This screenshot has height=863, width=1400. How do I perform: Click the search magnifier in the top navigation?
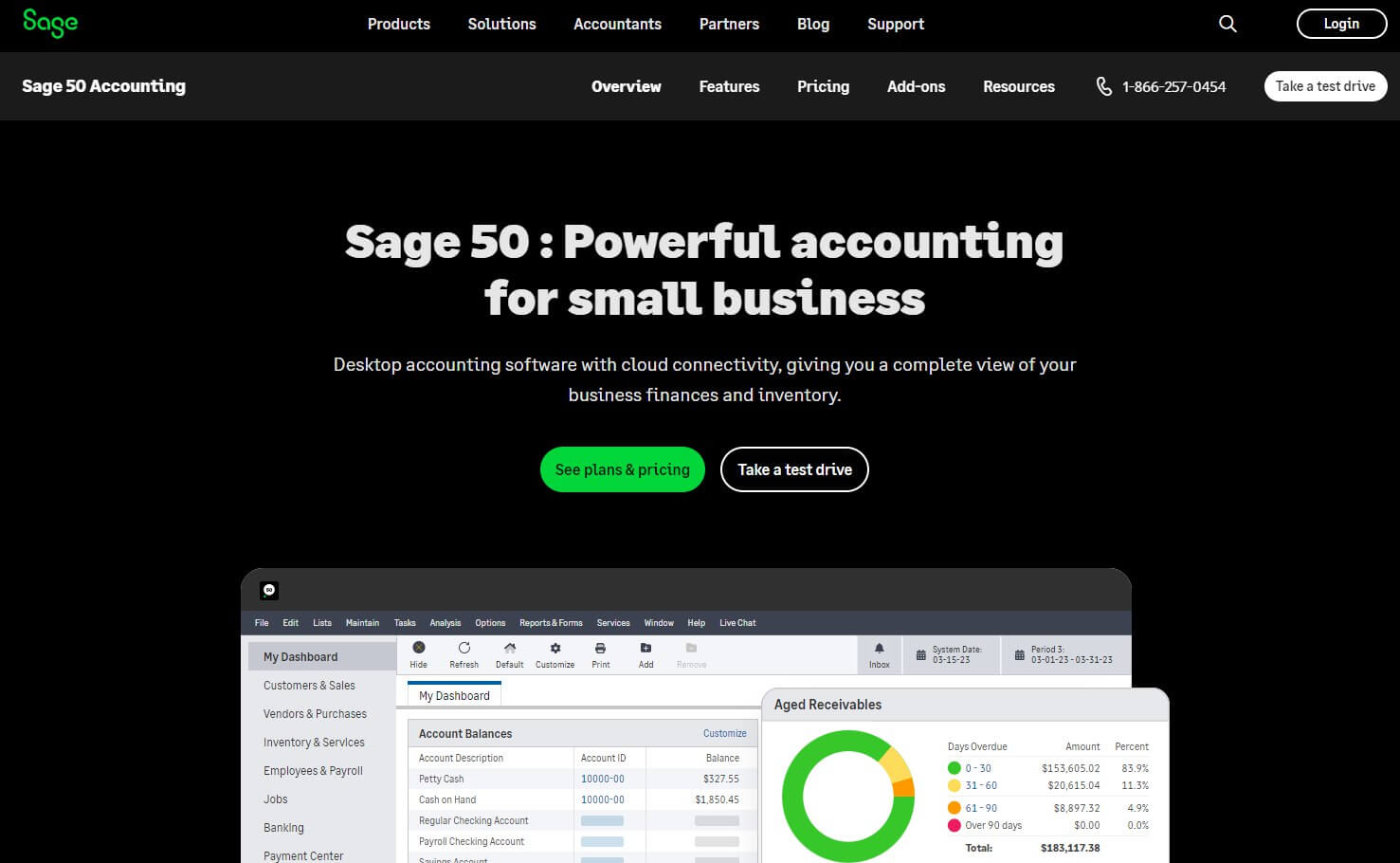1227,24
